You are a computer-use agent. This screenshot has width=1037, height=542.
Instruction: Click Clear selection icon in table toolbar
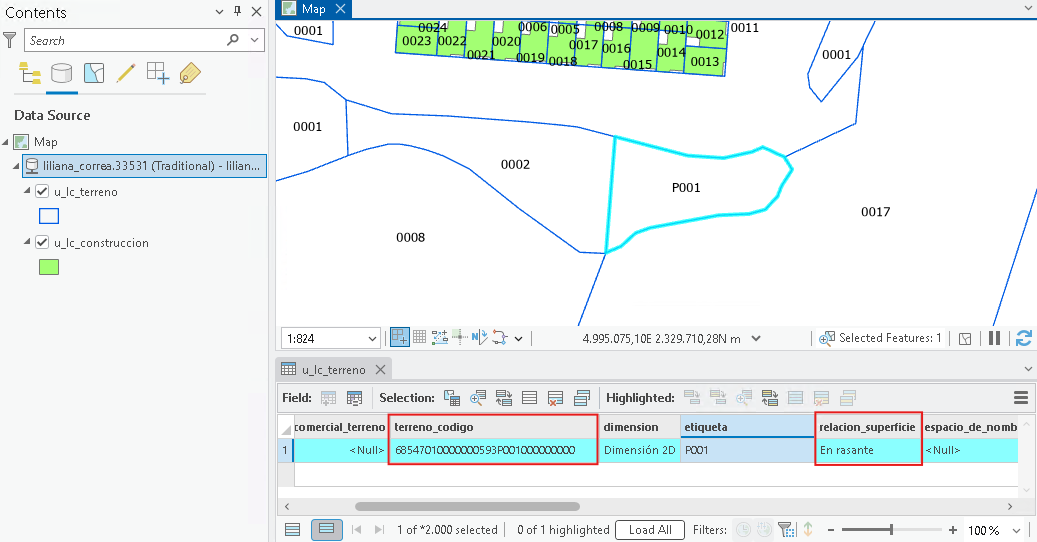[556, 398]
